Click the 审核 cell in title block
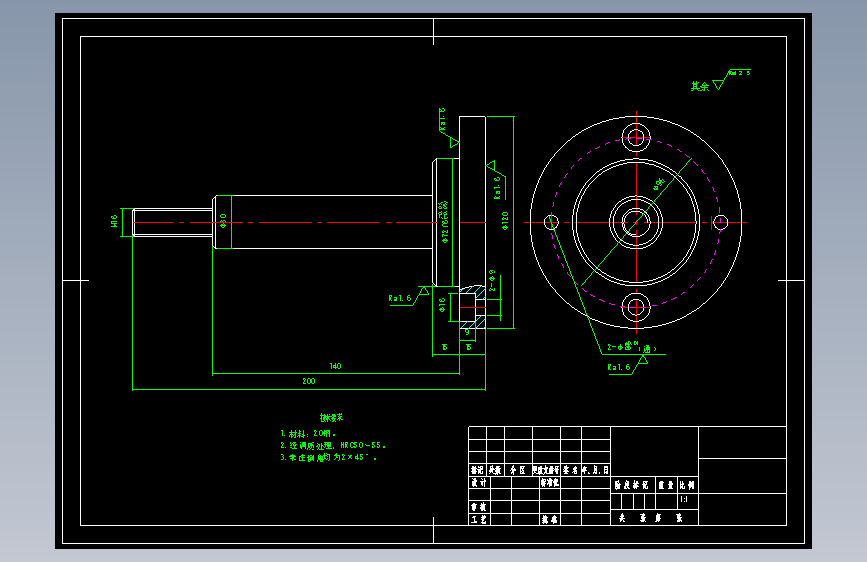 click(x=479, y=507)
